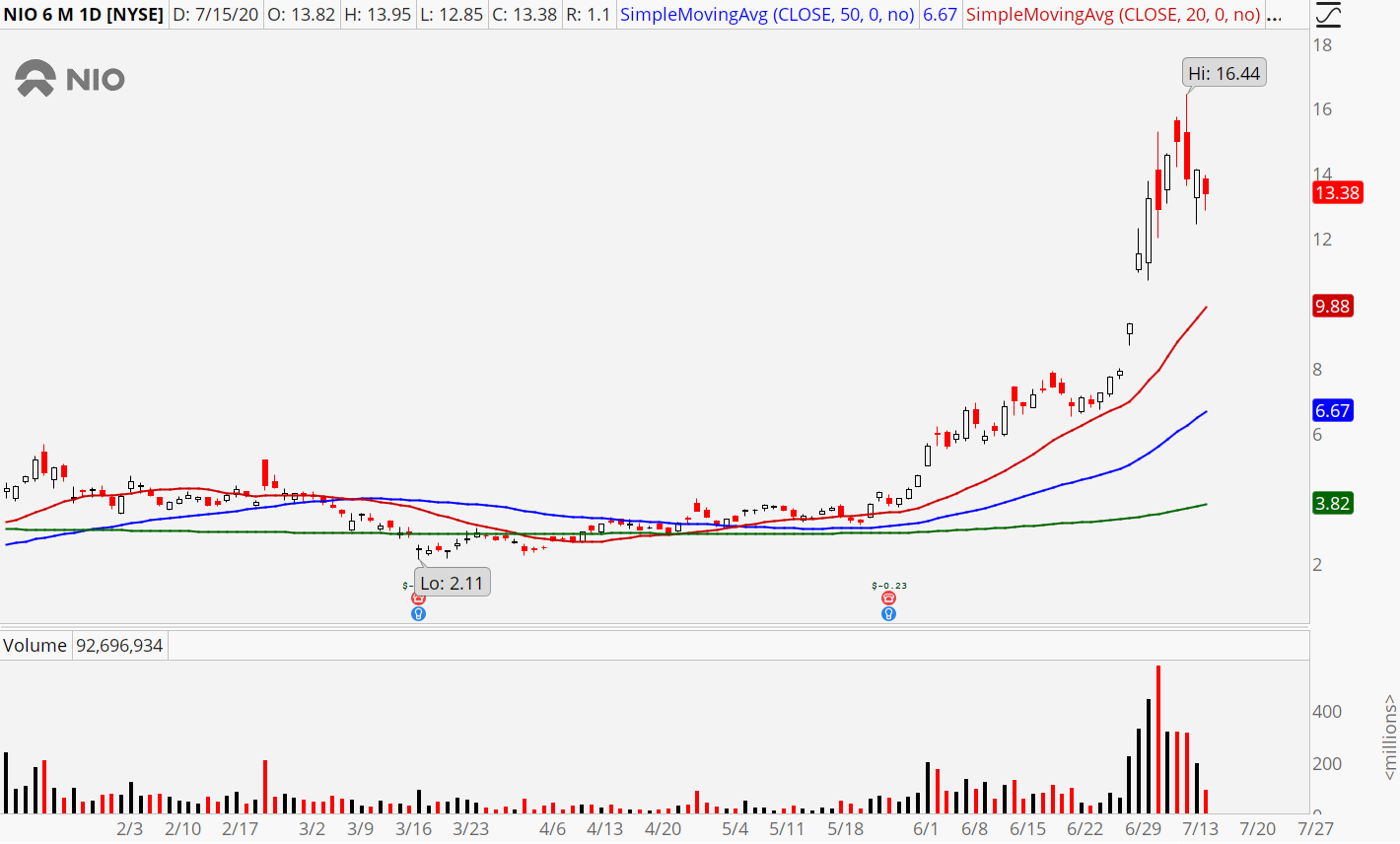The height and width of the screenshot is (844, 1400).
Task: Click the blue lightbulb icon below Lo: 2.11
Action: tap(418, 613)
